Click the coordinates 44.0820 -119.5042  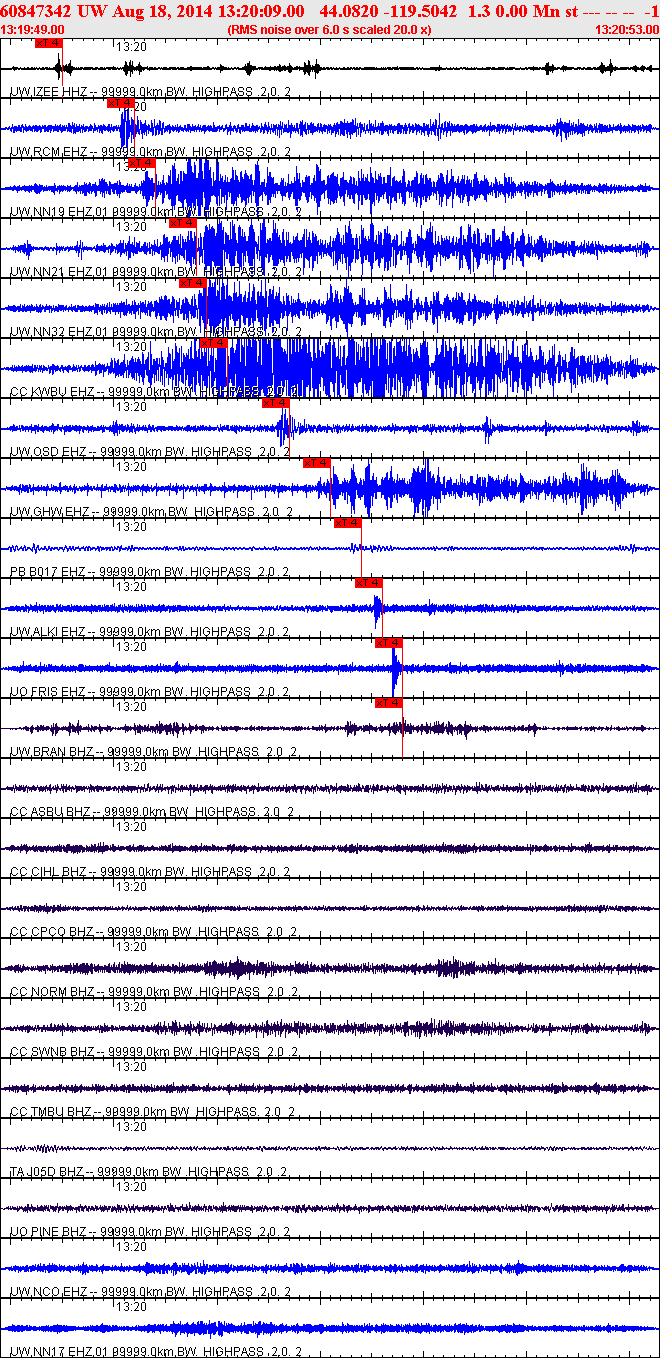coord(388,10)
